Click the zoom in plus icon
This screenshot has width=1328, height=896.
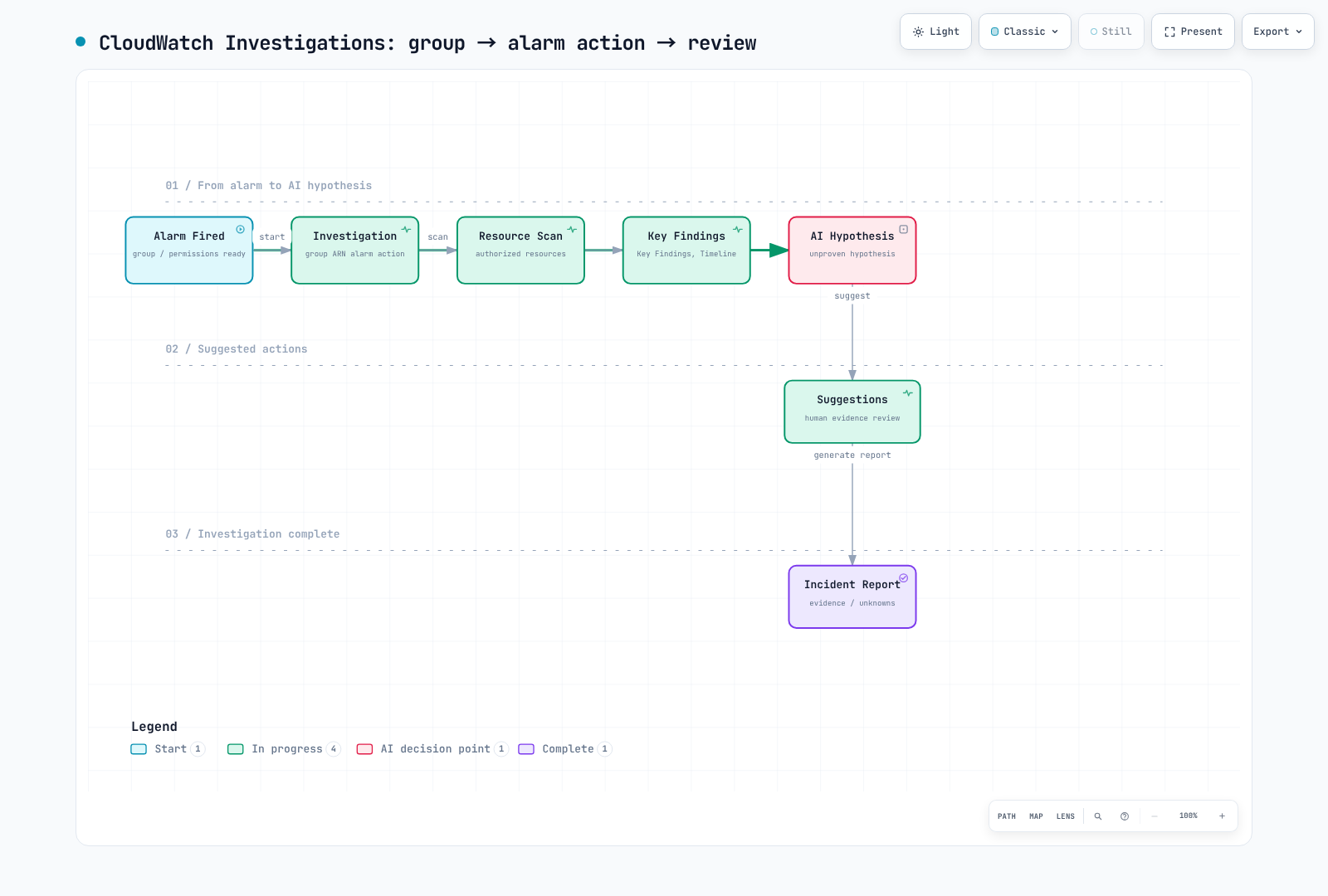1222,816
